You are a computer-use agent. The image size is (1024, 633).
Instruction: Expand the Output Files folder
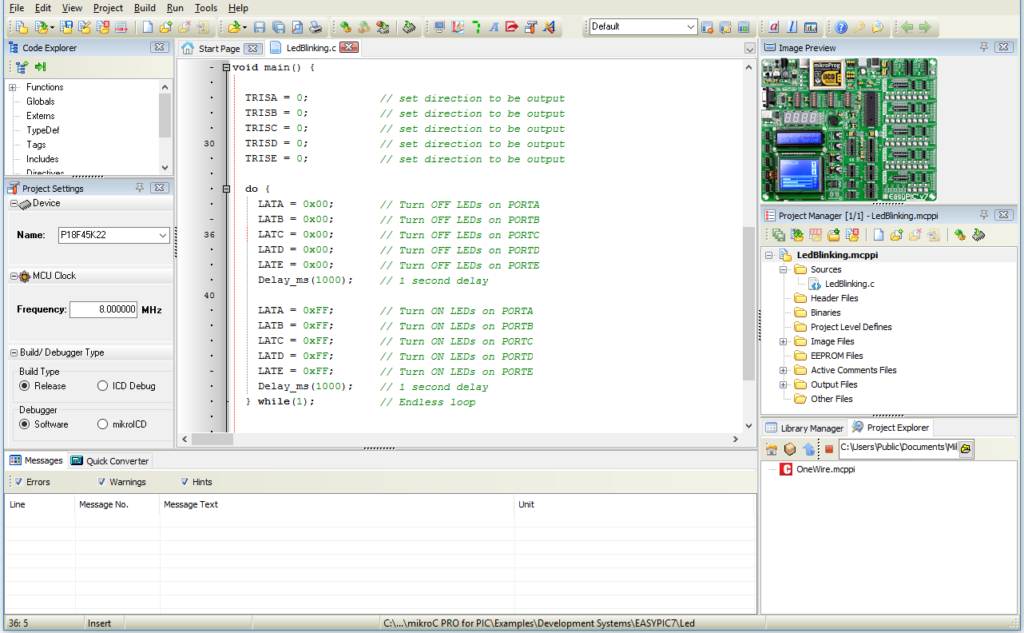coord(783,385)
